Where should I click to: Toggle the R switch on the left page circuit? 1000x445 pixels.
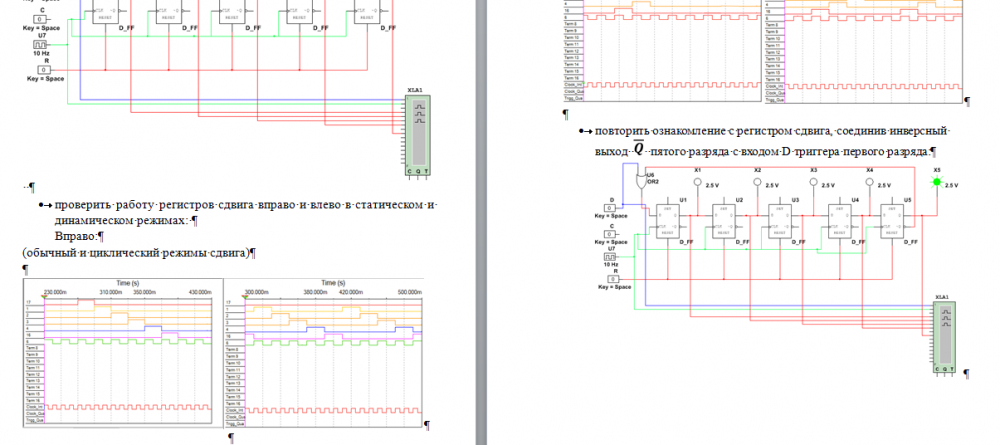pyautogui.click(x=45, y=69)
